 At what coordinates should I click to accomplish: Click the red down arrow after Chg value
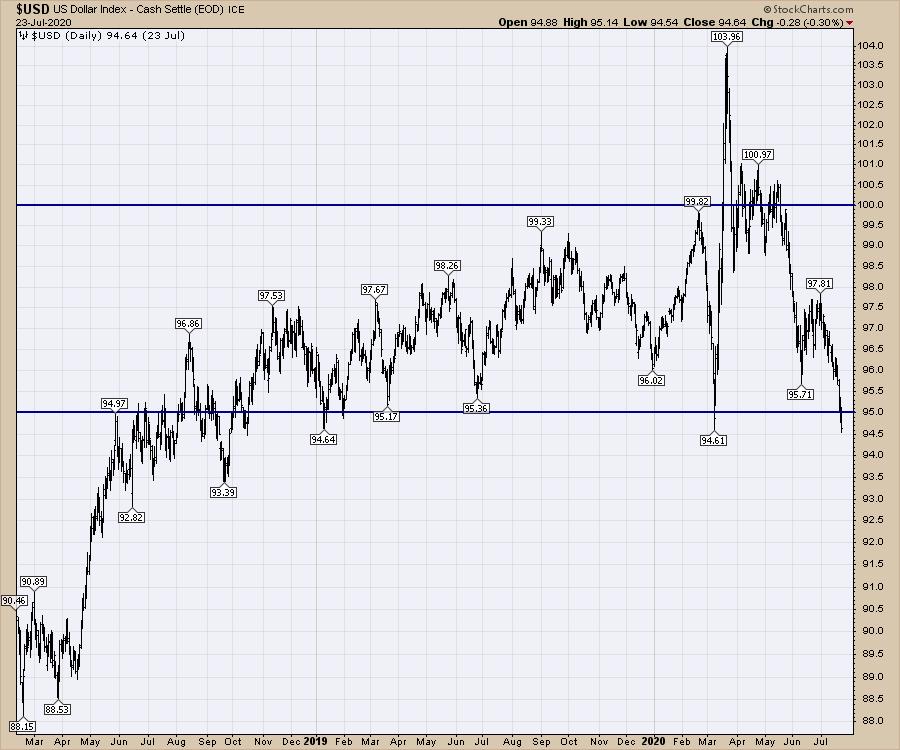(850, 22)
